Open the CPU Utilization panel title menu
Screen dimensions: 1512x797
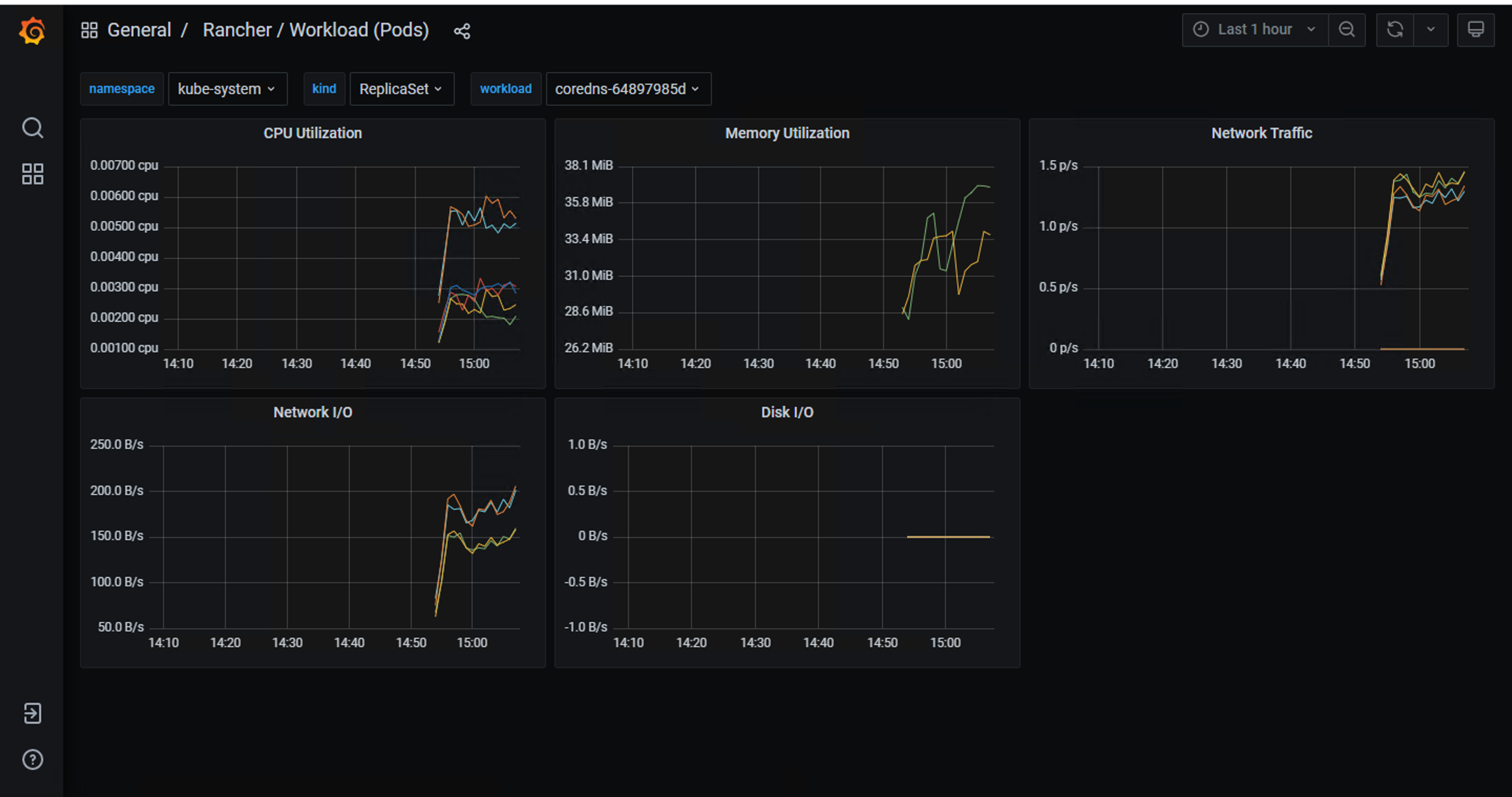313,133
